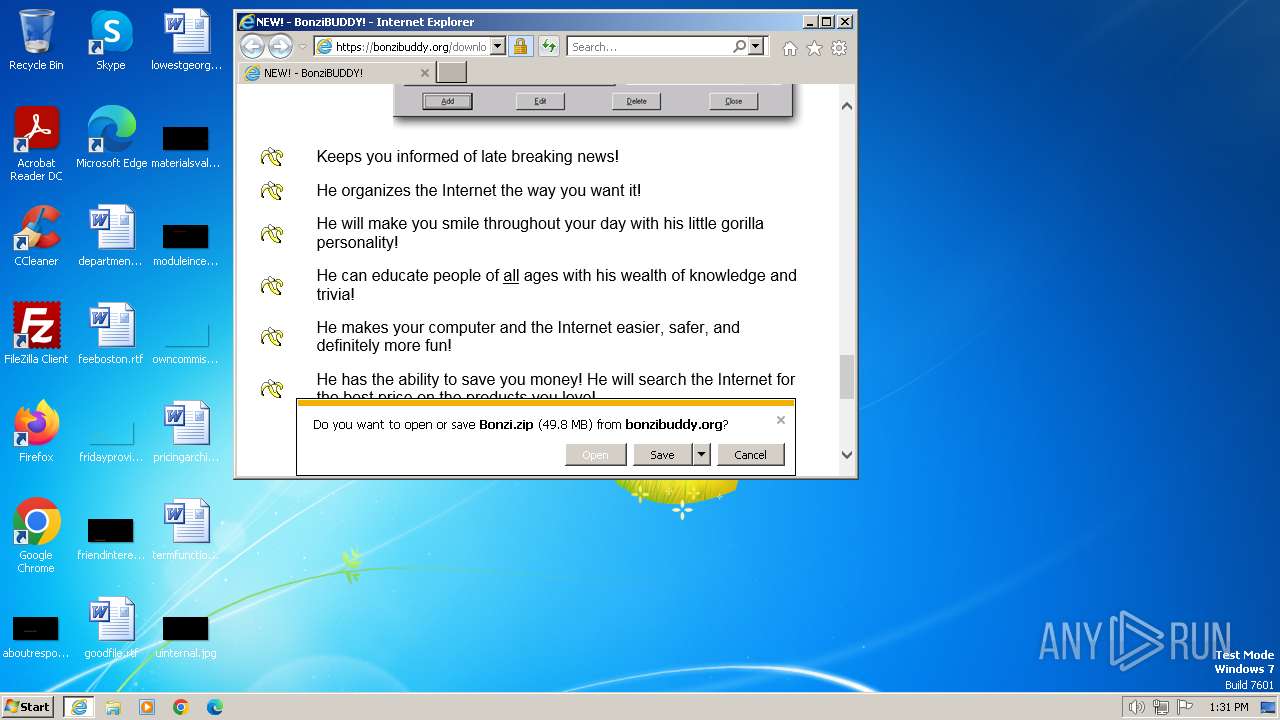This screenshot has width=1280, height=720.
Task: Open the IE Home page icon
Action: 790,47
